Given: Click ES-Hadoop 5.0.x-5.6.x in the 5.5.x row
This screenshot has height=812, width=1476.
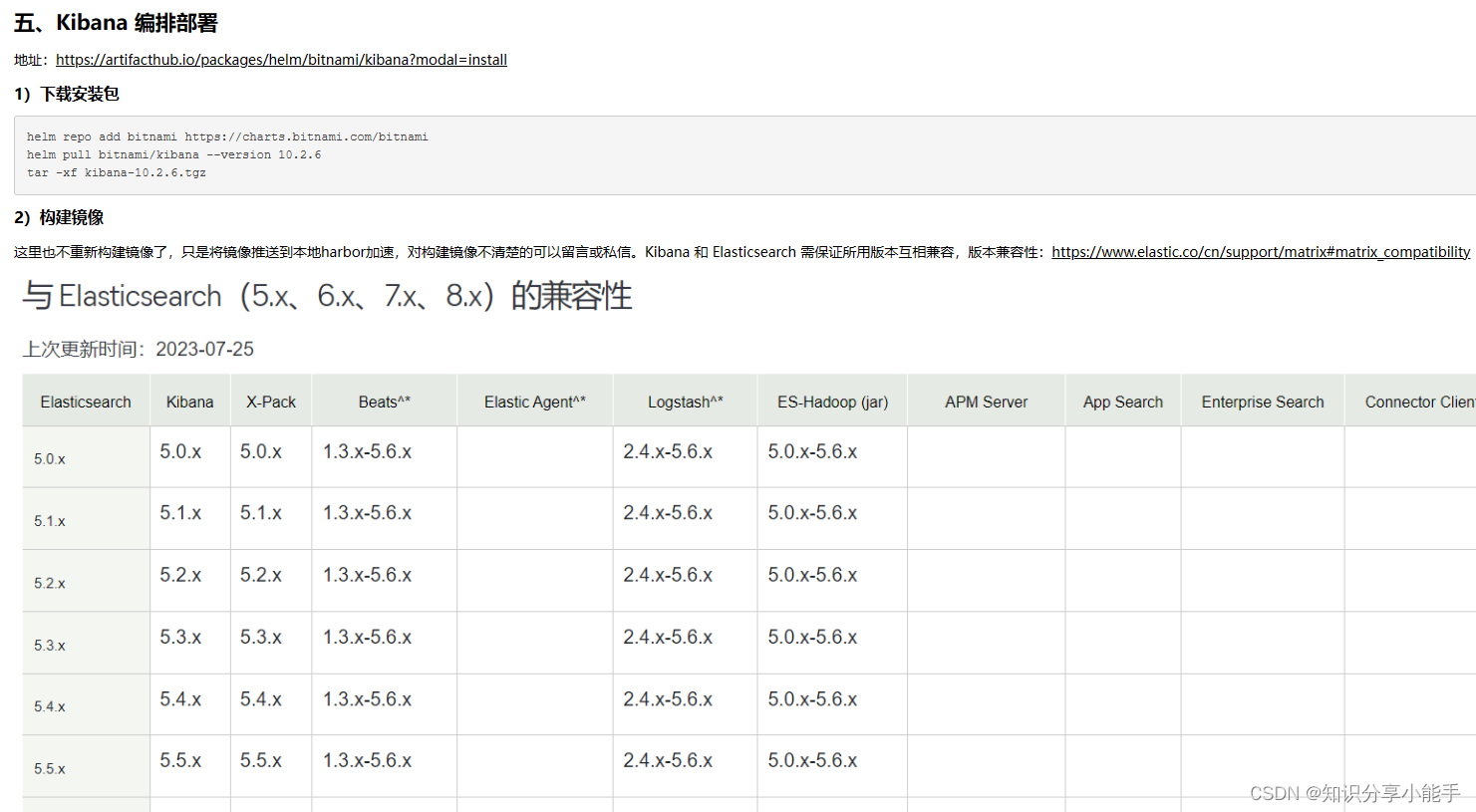Looking at the screenshot, I should 812,760.
